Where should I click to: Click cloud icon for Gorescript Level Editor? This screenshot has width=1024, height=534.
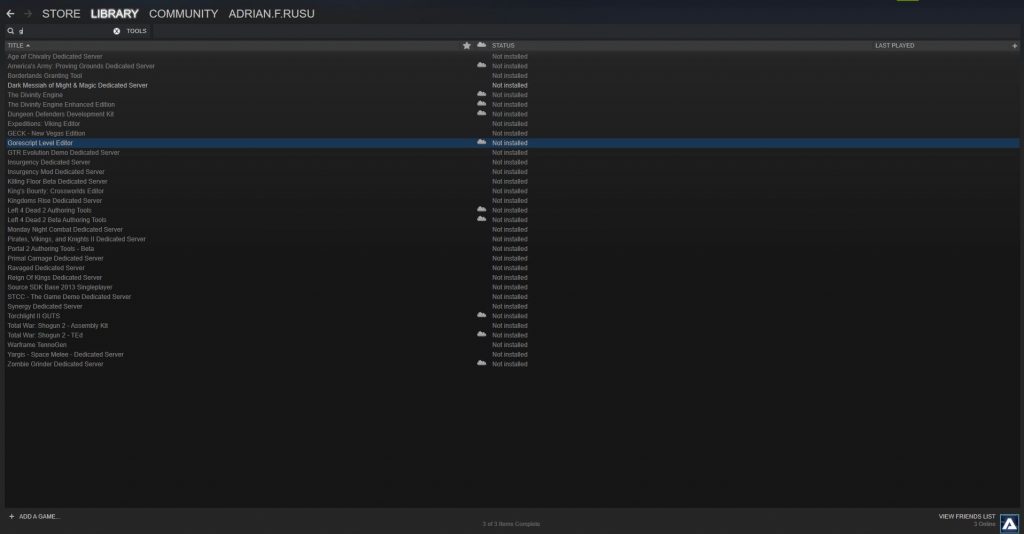click(x=481, y=142)
